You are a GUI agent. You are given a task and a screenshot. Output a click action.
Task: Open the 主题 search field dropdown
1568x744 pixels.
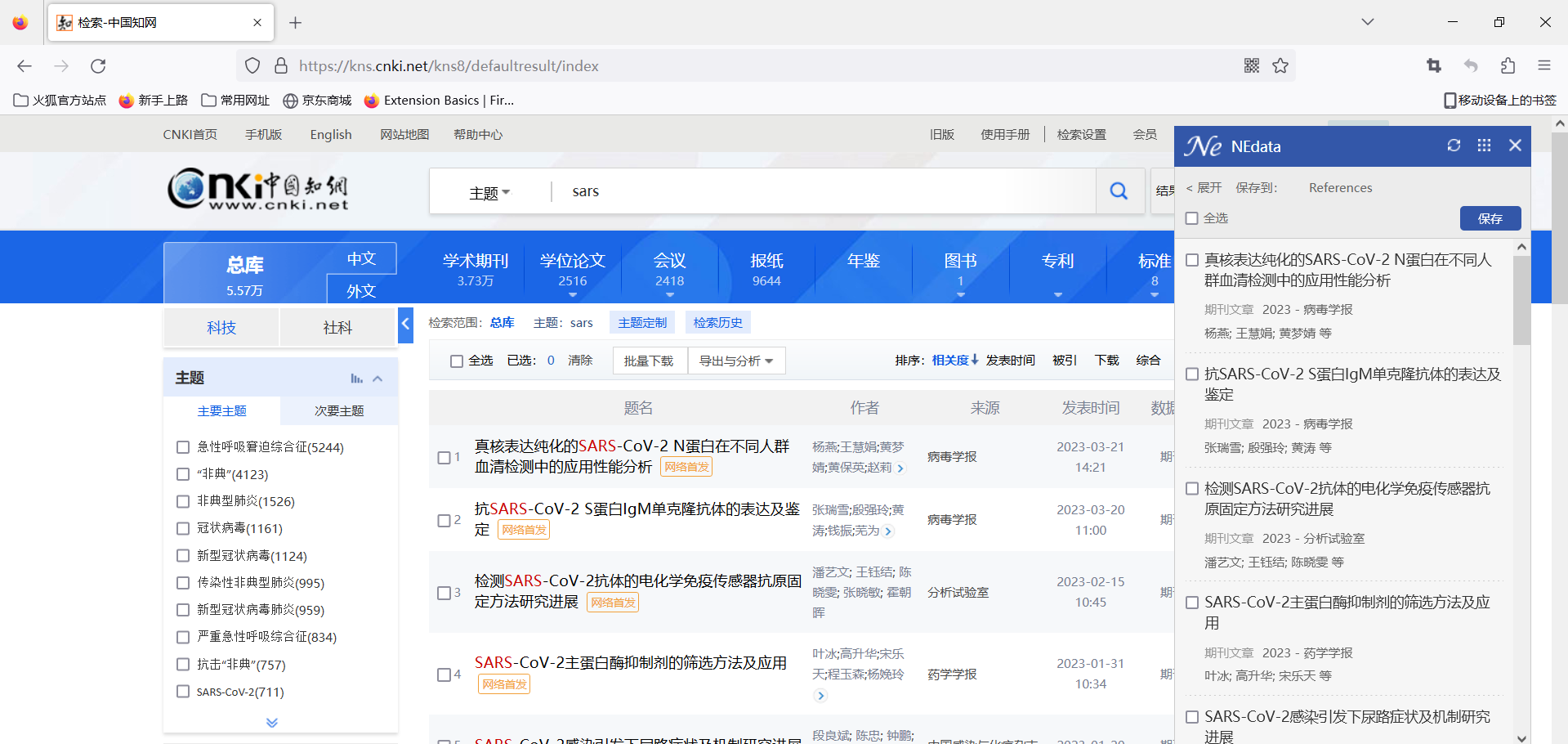click(489, 193)
